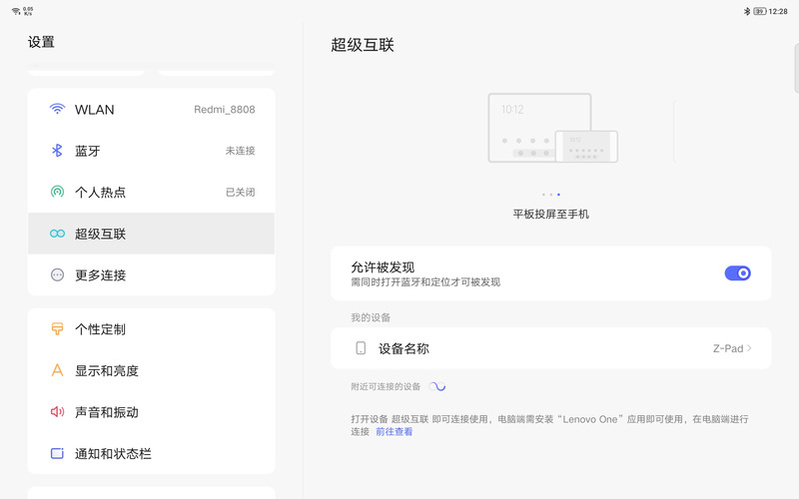The height and width of the screenshot is (499, 799).
Task: Open WLAN settings showing Redmi_8808
Action: tap(151, 109)
